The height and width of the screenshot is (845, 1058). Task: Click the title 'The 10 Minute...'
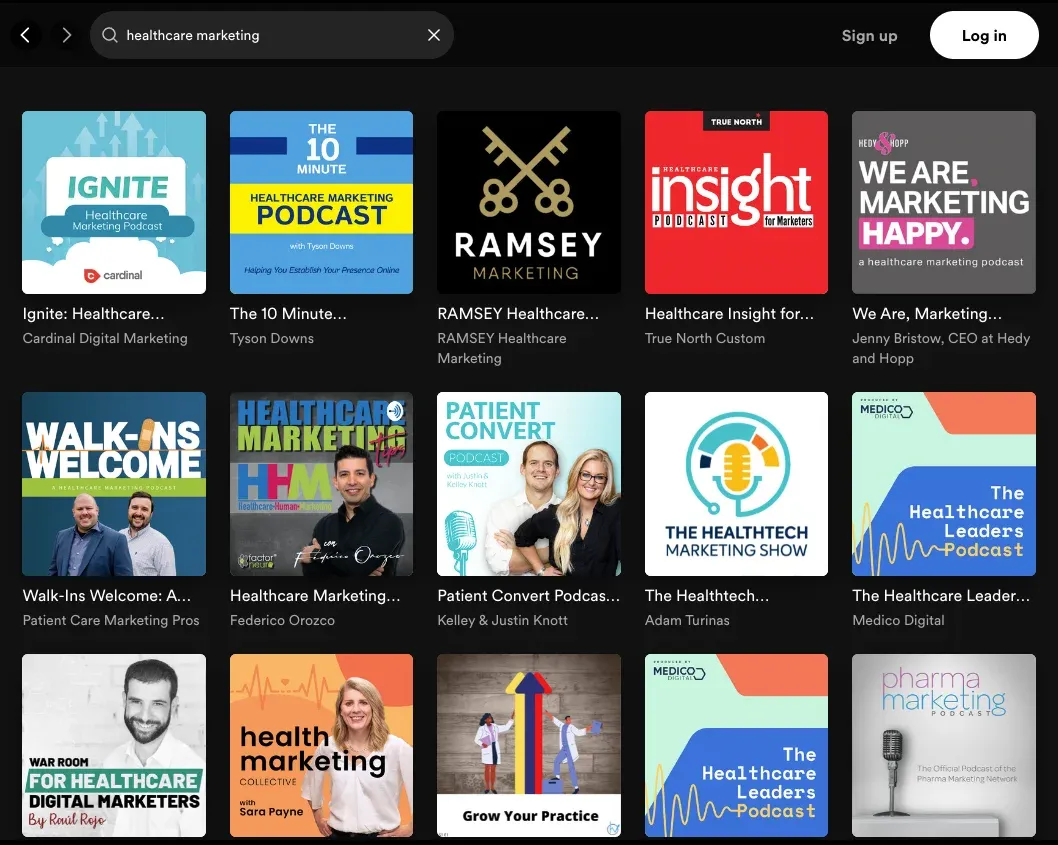[288, 314]
